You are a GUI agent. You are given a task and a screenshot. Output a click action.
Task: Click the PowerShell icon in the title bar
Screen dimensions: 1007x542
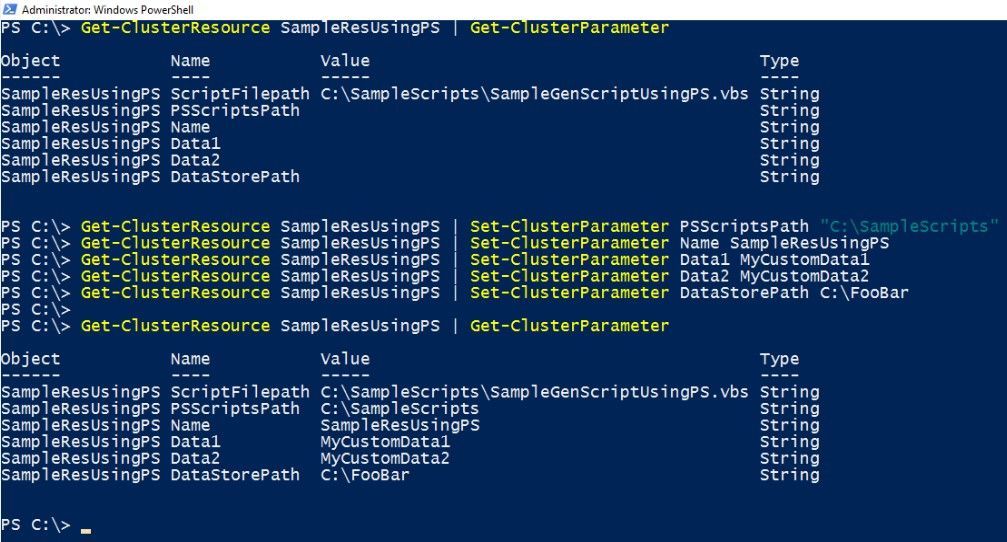8,8
